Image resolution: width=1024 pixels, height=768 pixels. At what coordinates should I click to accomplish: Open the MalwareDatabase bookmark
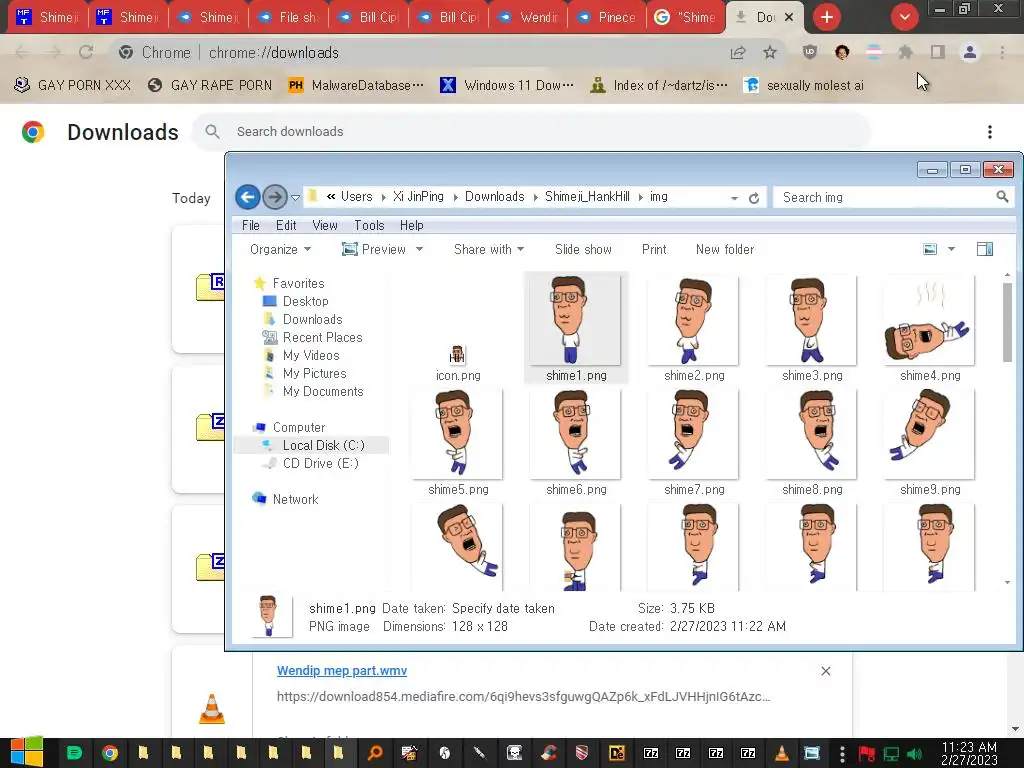click(x=357, y=86)
